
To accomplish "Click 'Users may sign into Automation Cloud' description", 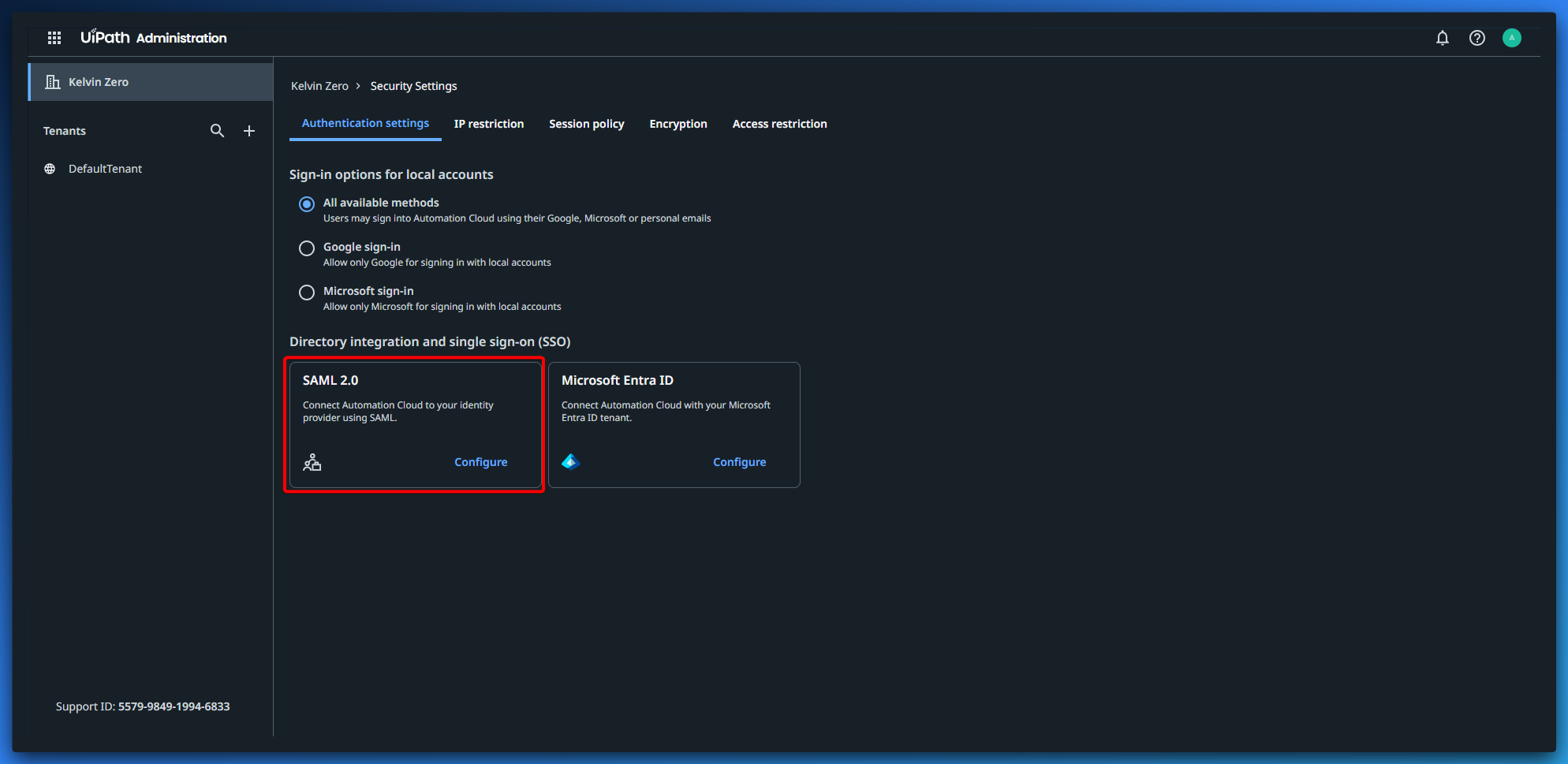I will 517,218.
